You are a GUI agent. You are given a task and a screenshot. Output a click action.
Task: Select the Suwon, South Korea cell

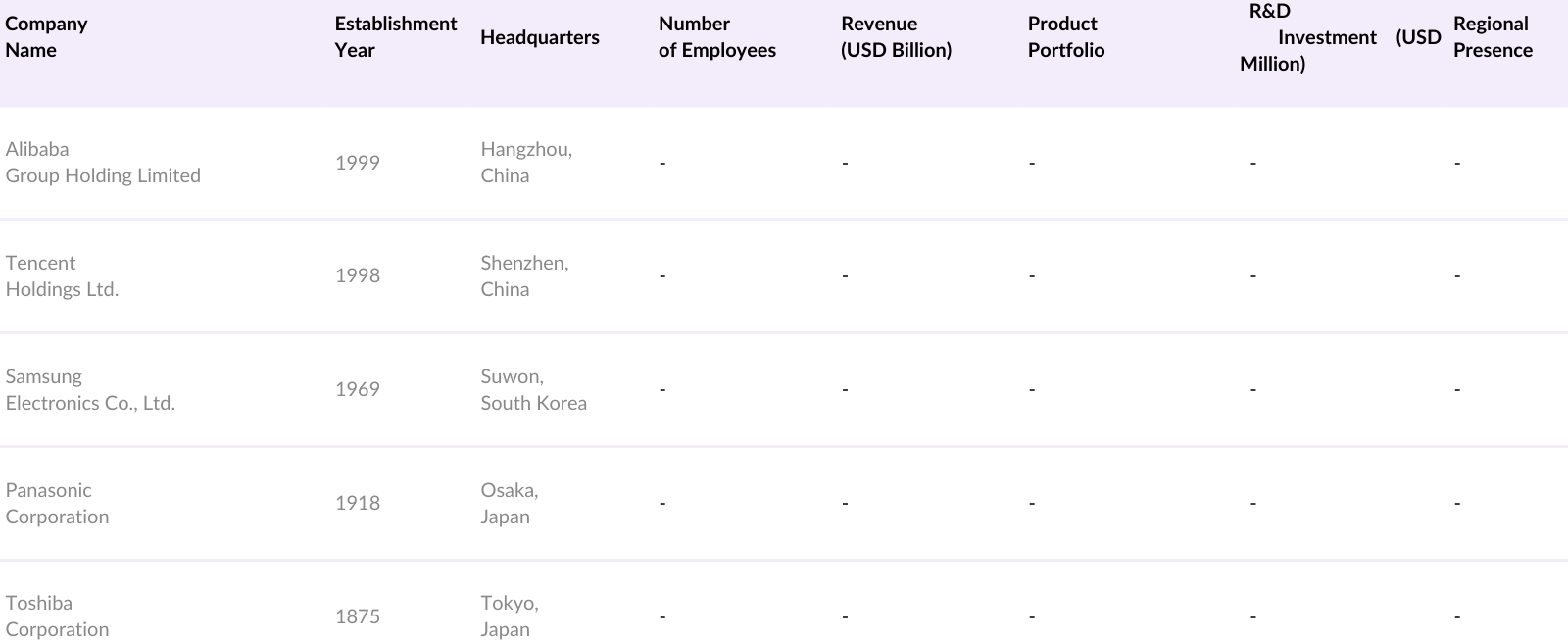[533, 390]
